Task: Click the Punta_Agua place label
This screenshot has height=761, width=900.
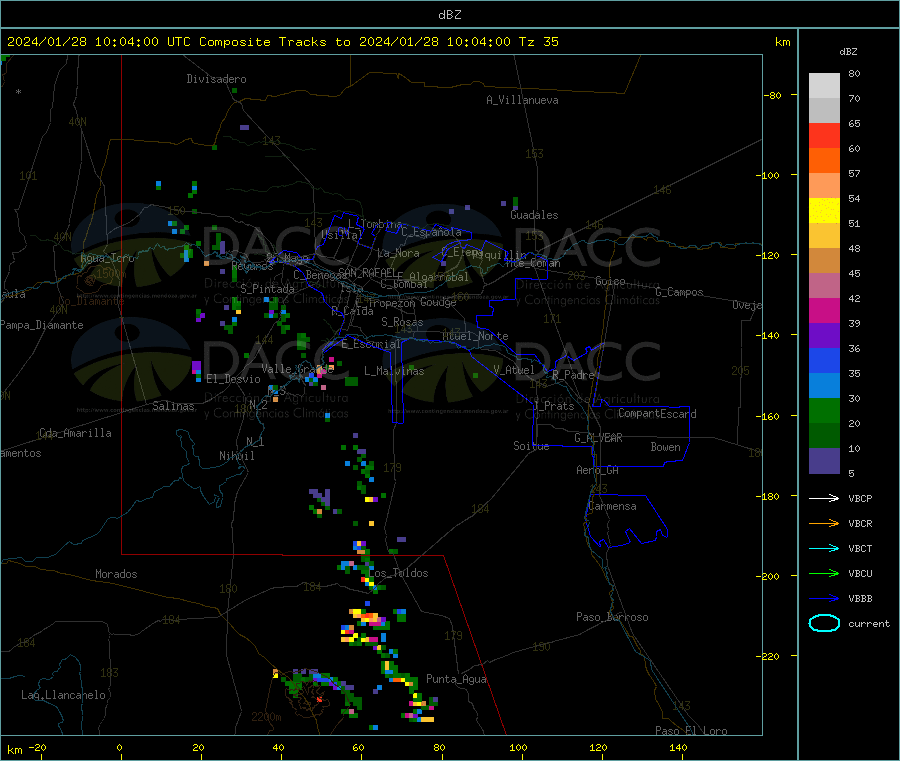Action: point(456,679)
